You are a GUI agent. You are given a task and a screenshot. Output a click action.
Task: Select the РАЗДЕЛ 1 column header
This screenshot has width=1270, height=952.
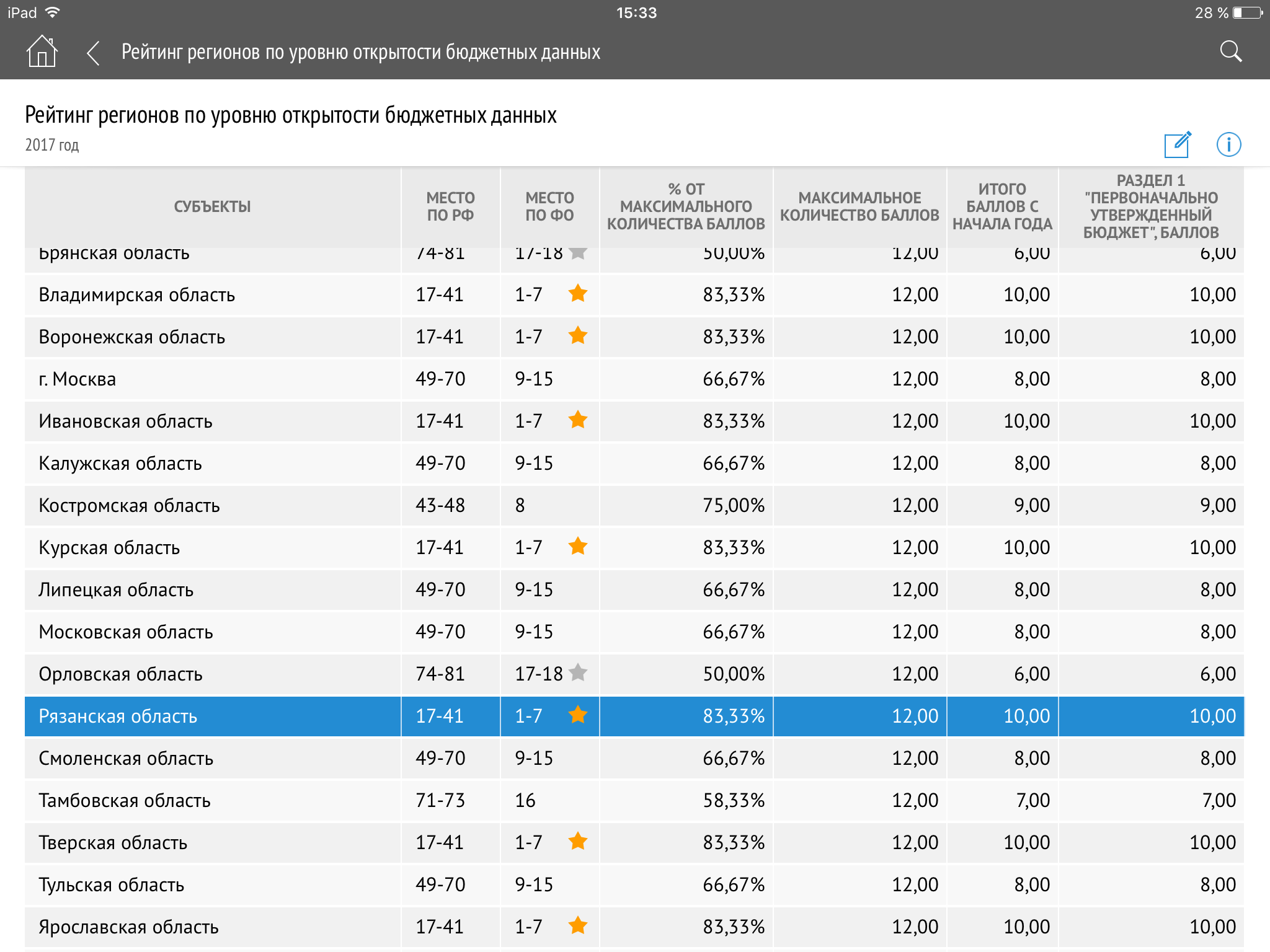tap(1151, 207)
